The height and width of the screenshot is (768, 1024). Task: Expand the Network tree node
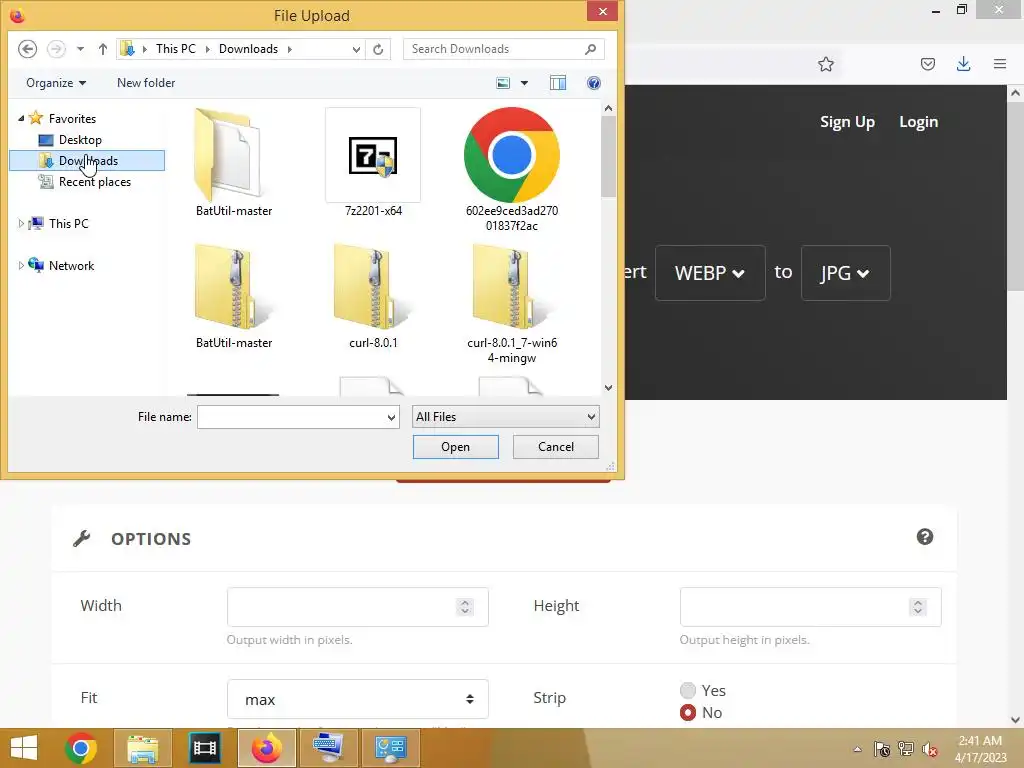point(21,265)
